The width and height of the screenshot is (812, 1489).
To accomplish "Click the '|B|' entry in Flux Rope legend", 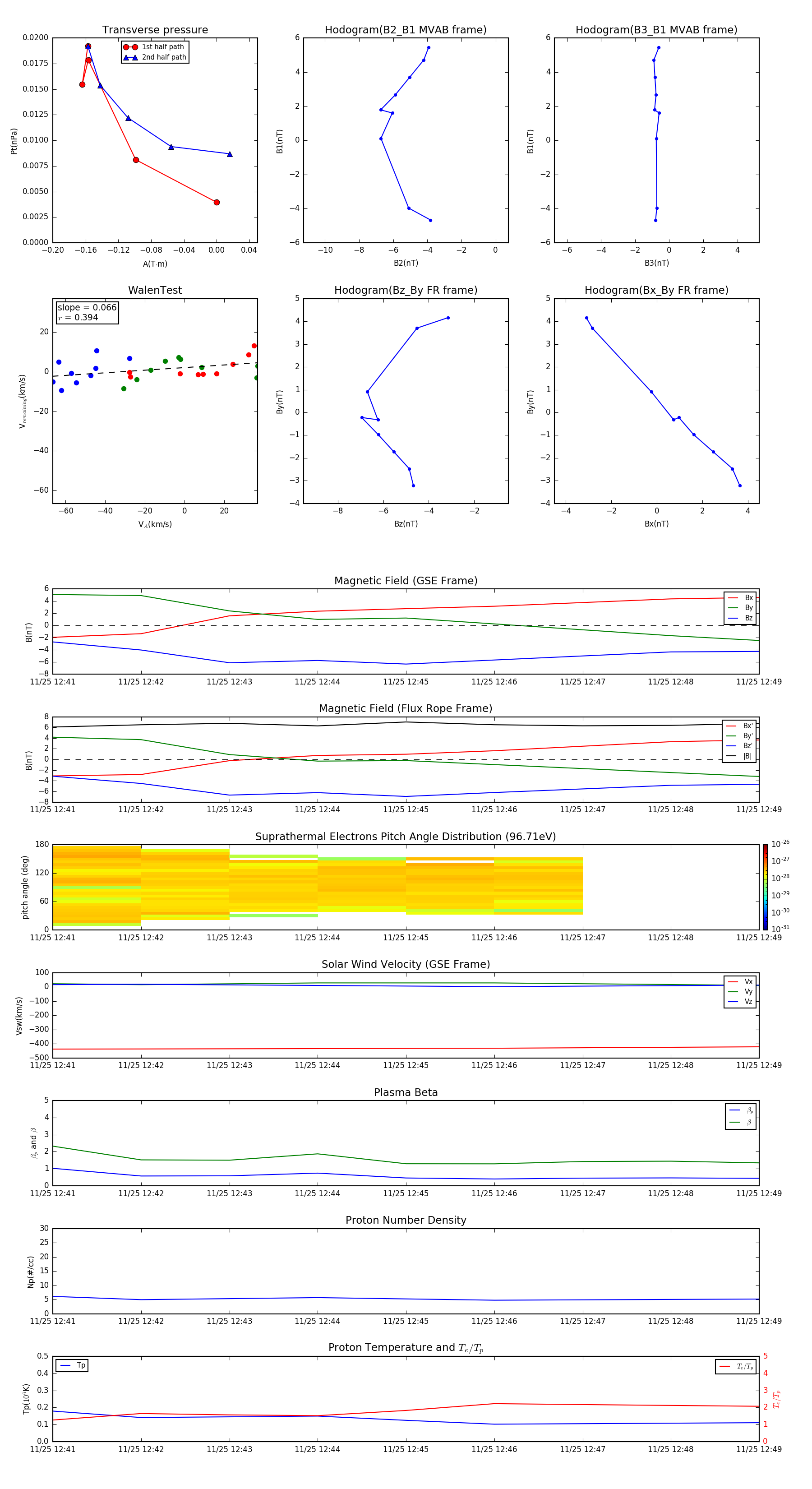I will tap(739, 756).
